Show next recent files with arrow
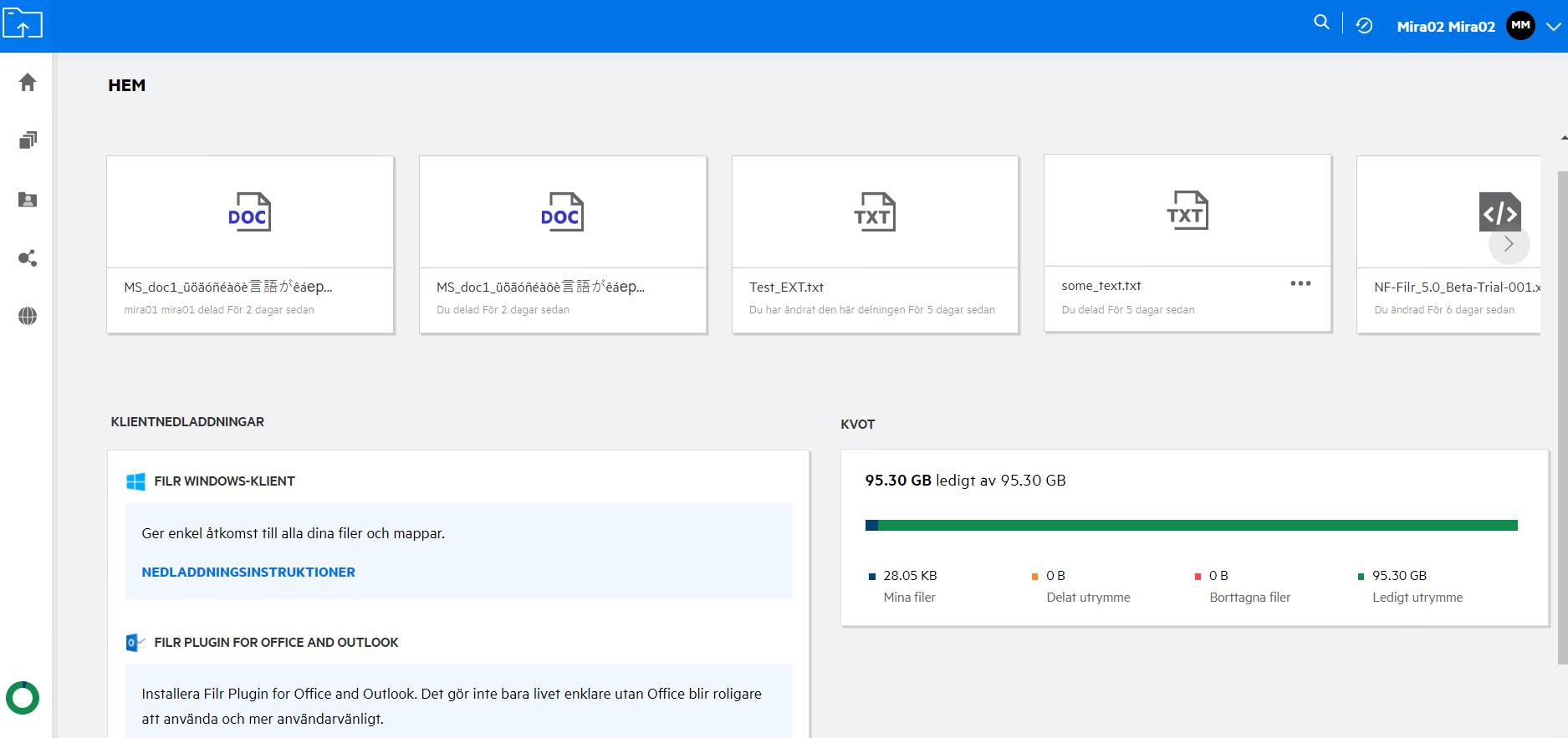The width and height of the screenshot is (1568, 738). (1509, 244)
